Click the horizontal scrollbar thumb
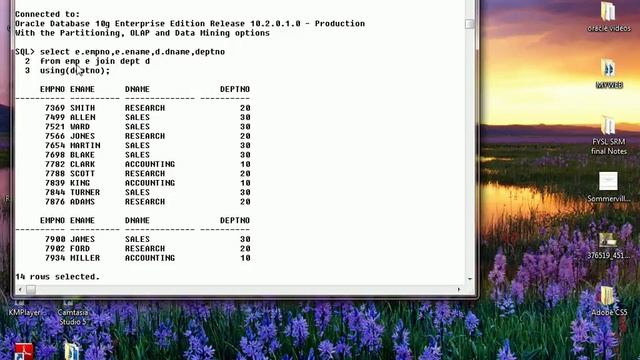Screen dimensions: 640x360 [x=31, y=290]
